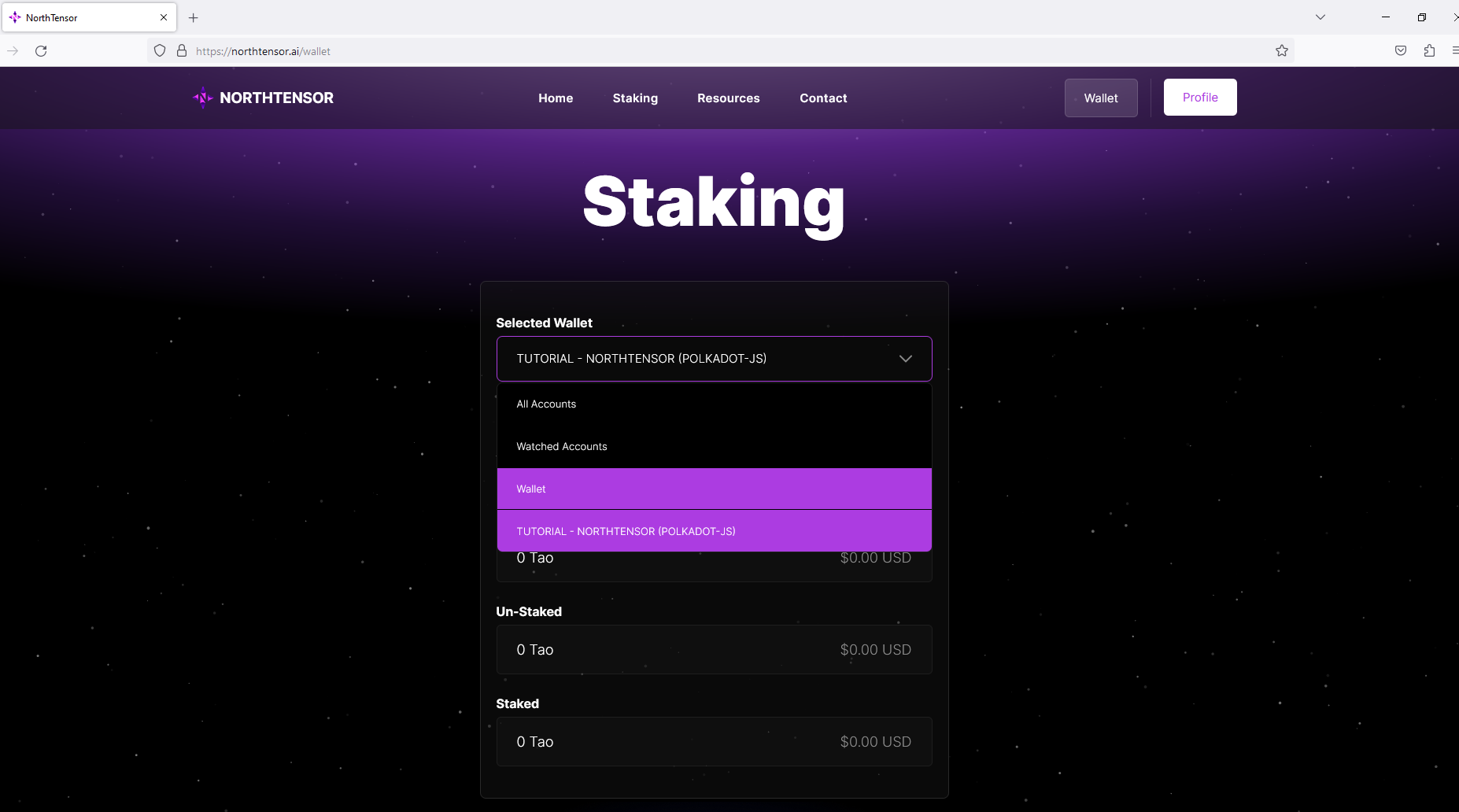Select the NorthTensor tab

89,17
